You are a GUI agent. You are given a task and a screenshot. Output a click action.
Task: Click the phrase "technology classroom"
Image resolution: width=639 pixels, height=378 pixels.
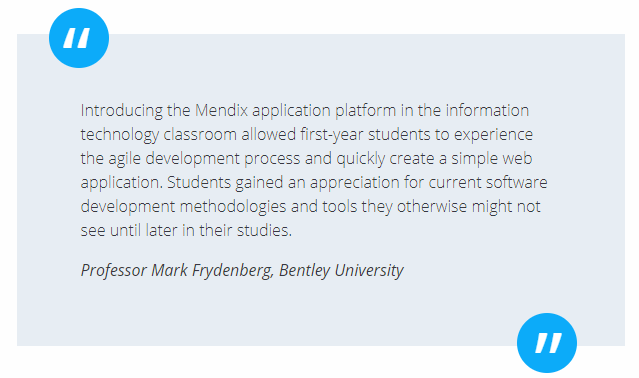159,134
